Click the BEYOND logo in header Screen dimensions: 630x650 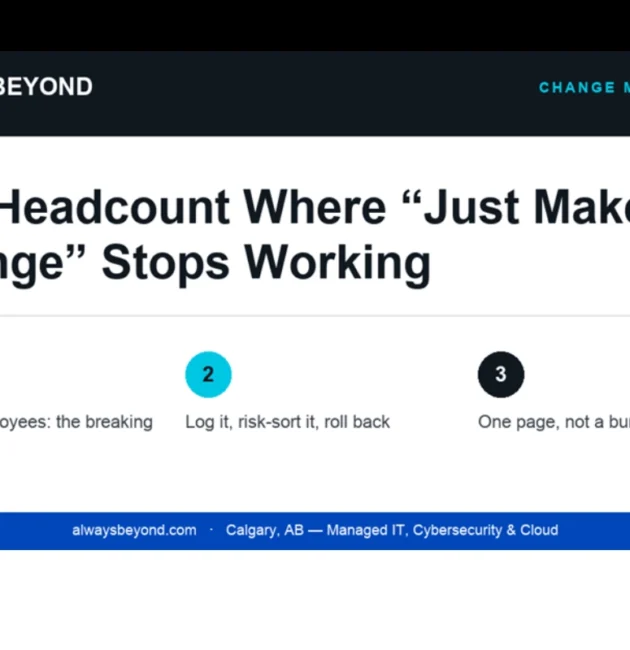tap(46, 87)
